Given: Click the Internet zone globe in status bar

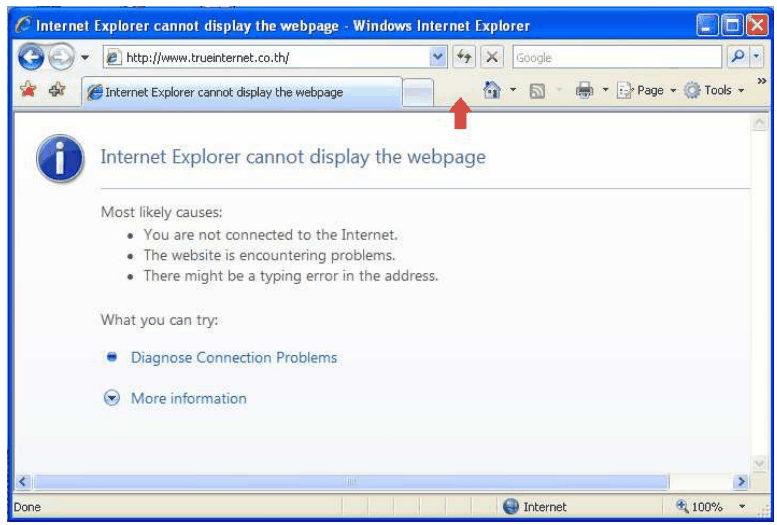Looking at the screenshot, I should [510, 507].
